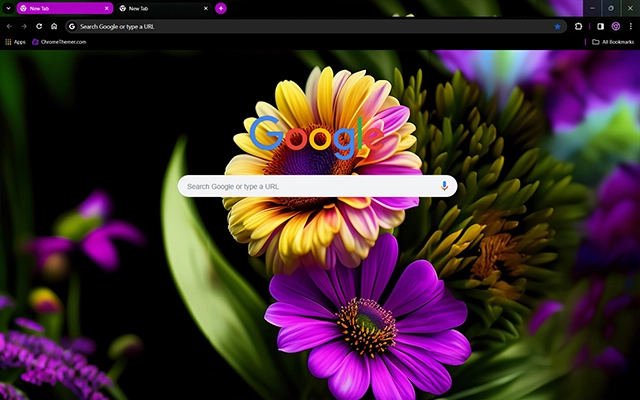
Task: Click the Google logo
Action: point(317,137)
